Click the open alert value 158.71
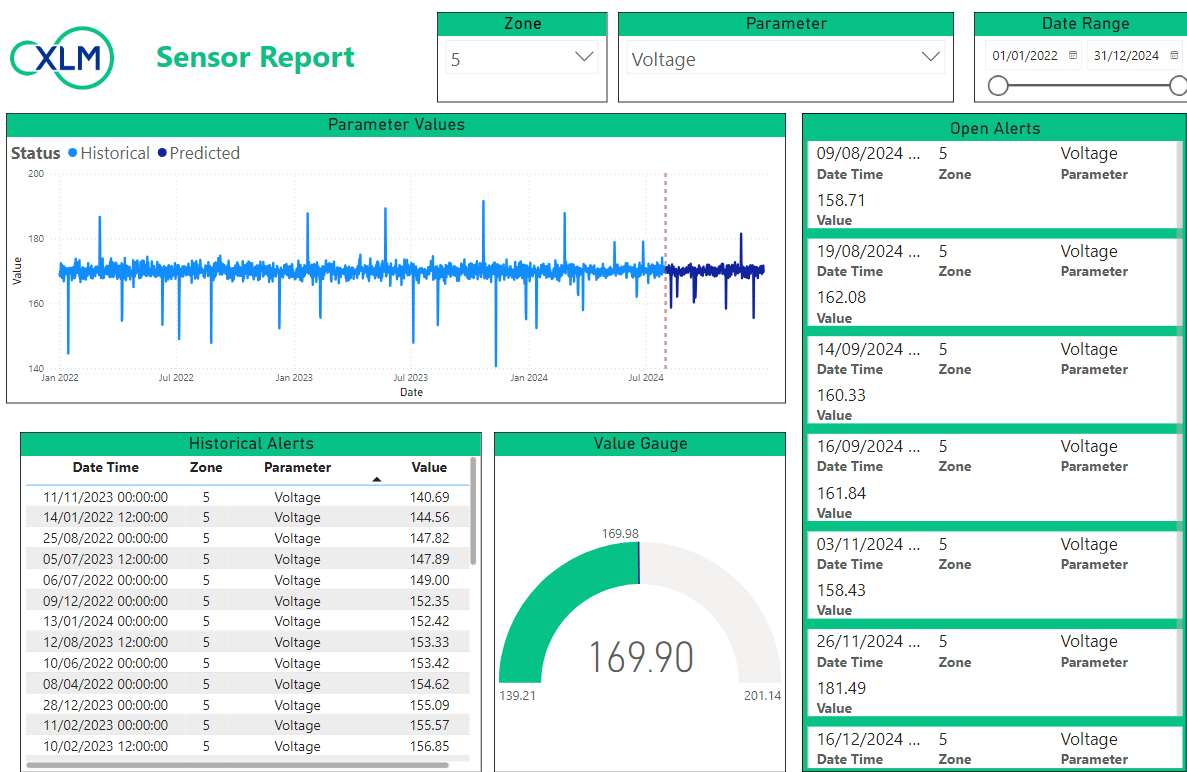The width and height of the screenshot is (1187, 772). pos(840,201)
